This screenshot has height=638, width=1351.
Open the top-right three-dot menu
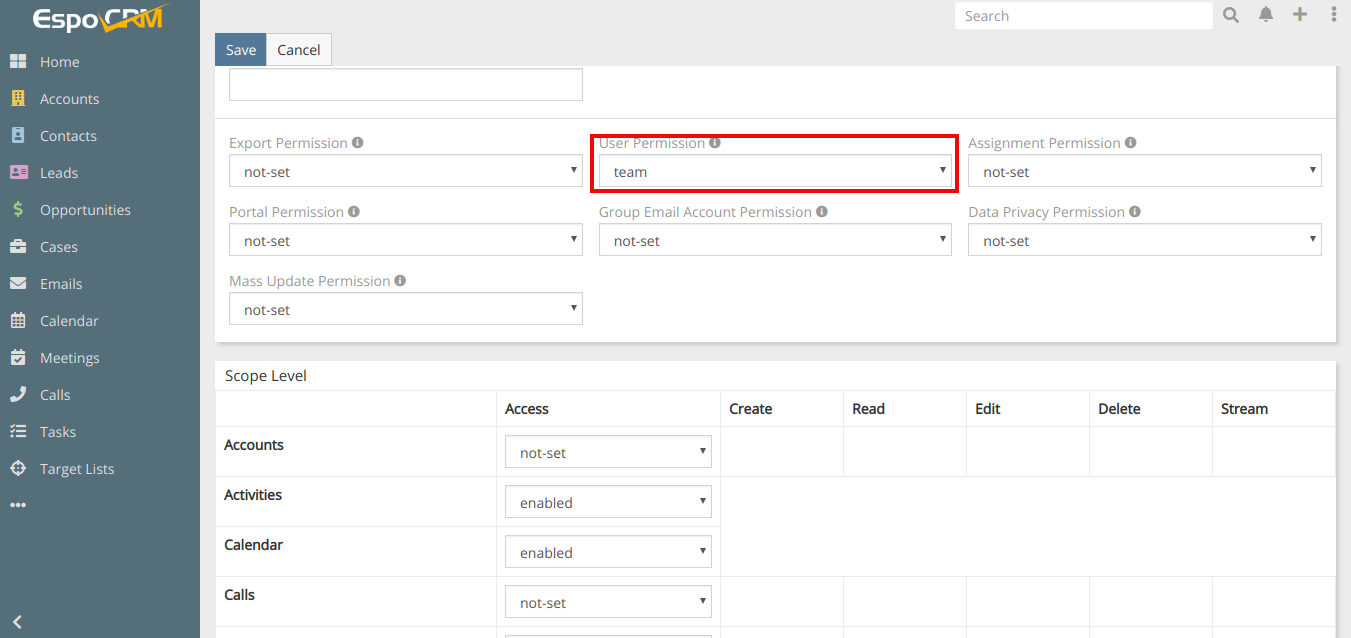pyautogui.click(x=1333, y=15)
